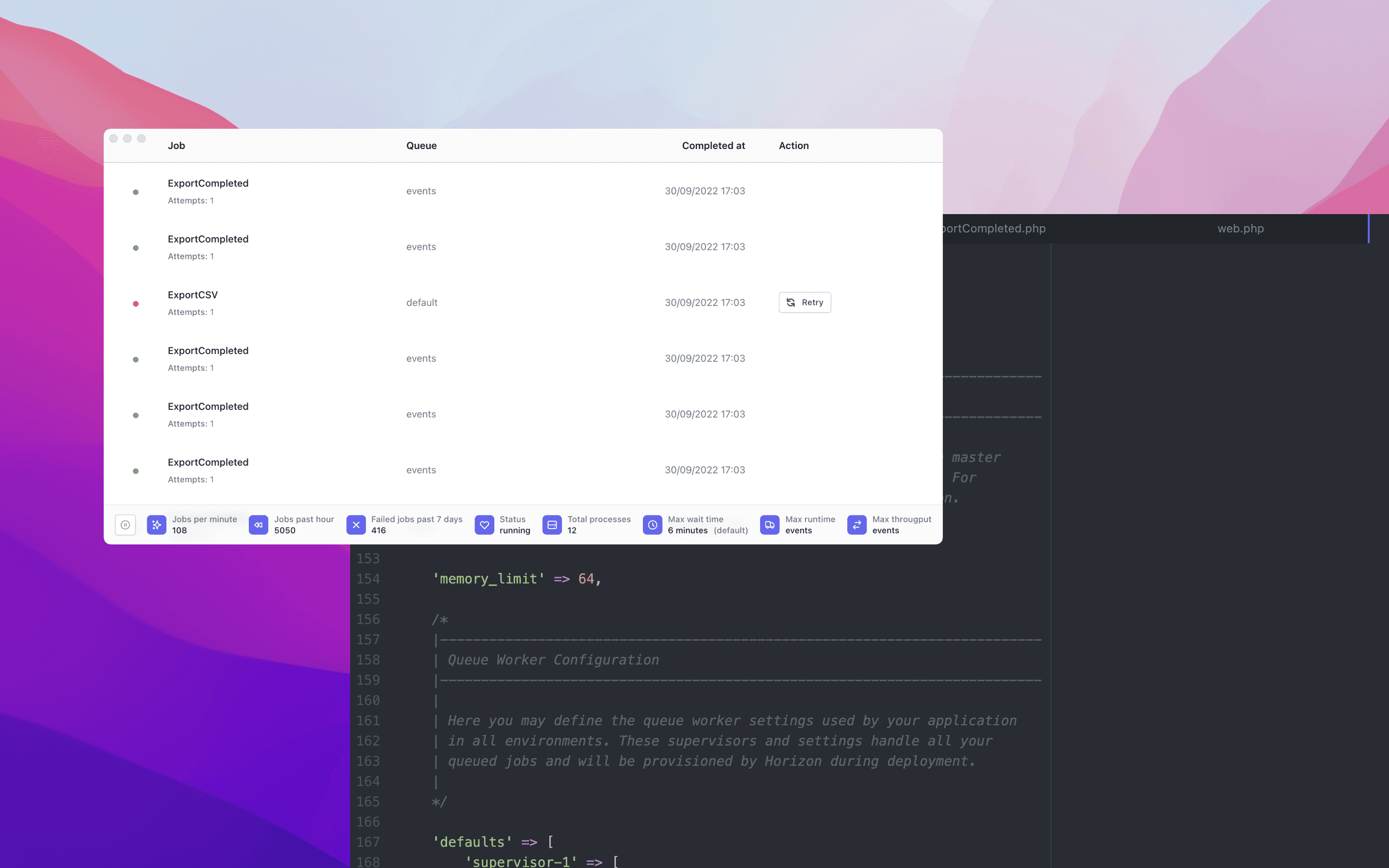This screenshot has height=868, width=1389.
Task: Click the Status heart icon
Action: click(x=484, y=525)
